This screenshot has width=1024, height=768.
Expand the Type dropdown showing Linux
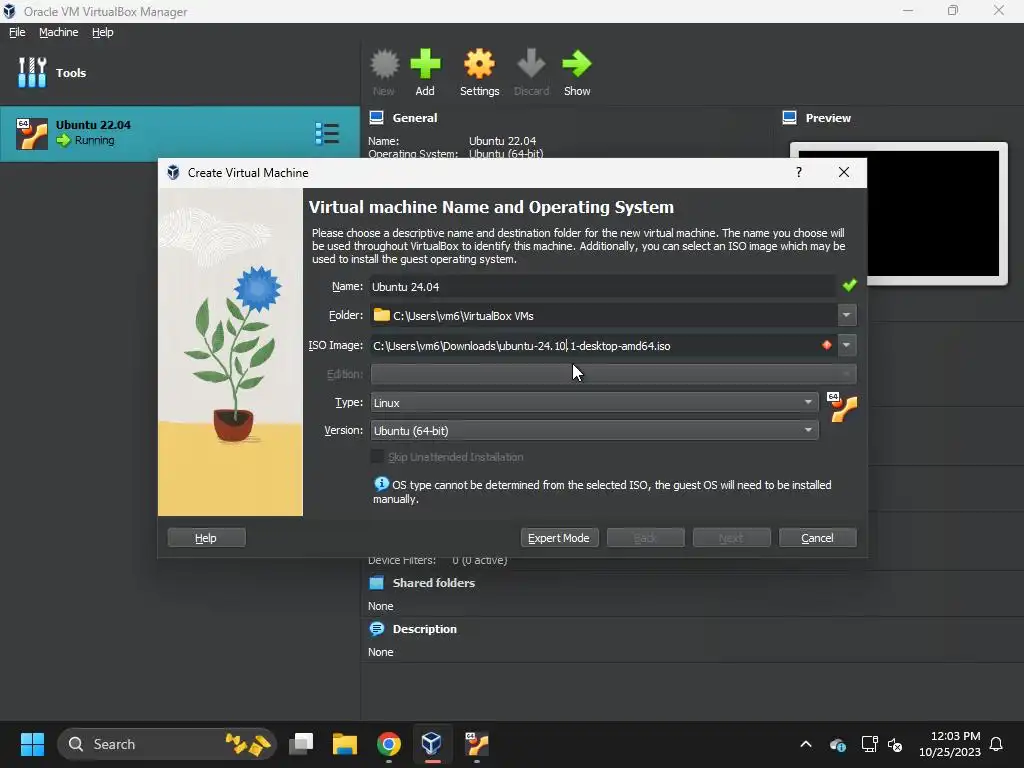[x=594, y=402]
